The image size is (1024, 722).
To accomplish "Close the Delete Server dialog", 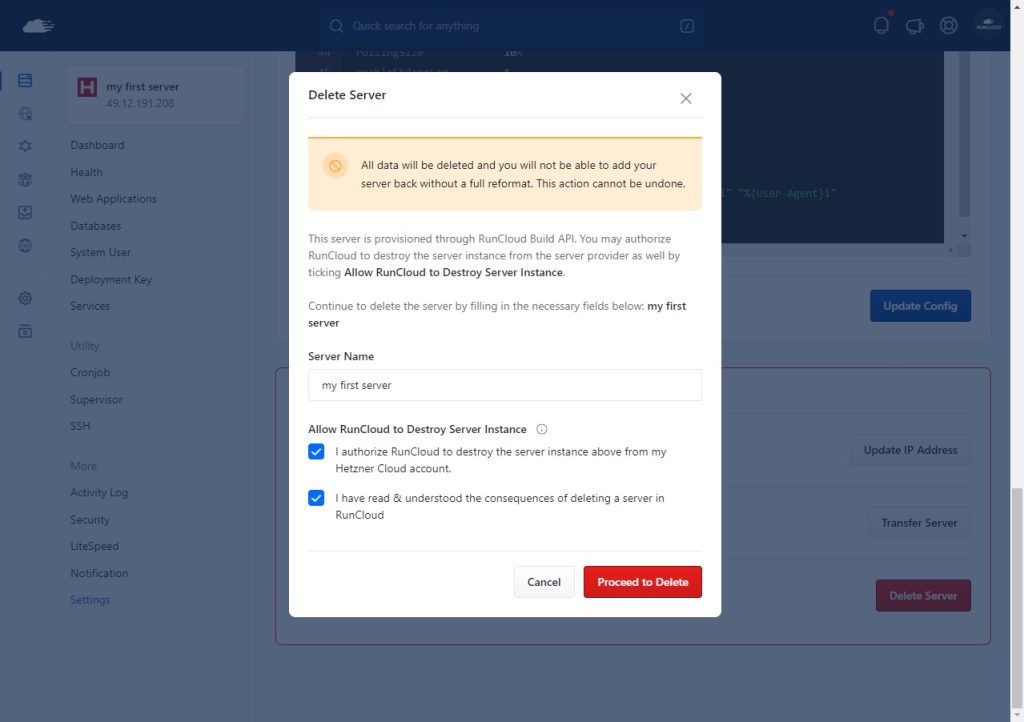I will [x=686, y=98].
